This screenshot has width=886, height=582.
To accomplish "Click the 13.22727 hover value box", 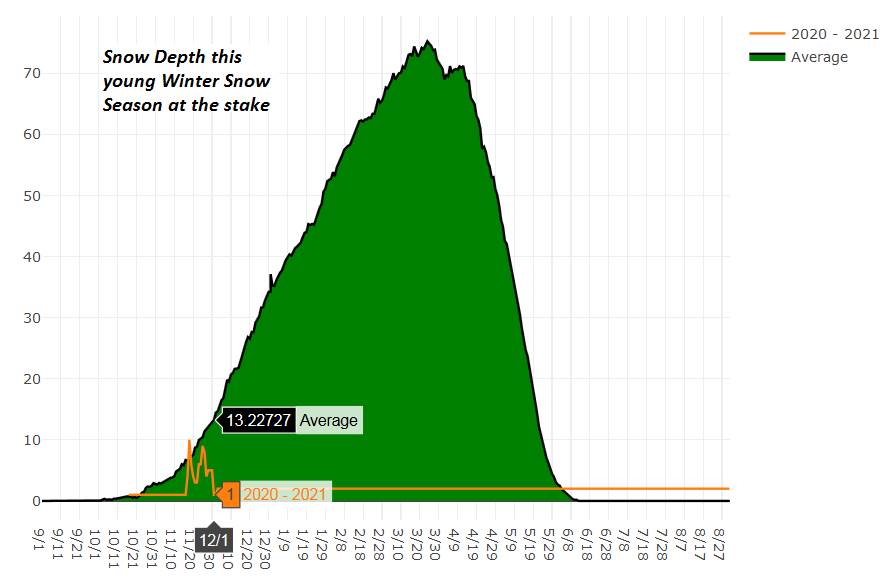I will point(258,420).
